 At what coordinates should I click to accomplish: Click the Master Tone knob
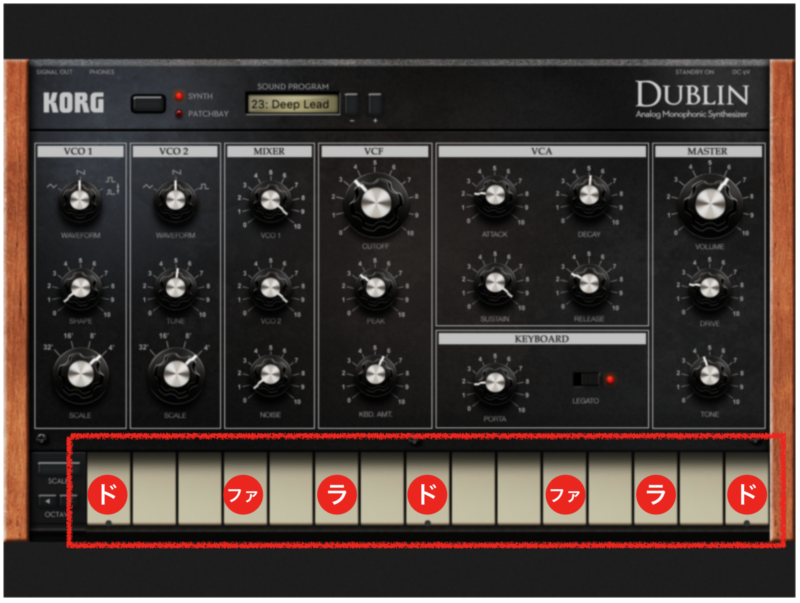710,376
